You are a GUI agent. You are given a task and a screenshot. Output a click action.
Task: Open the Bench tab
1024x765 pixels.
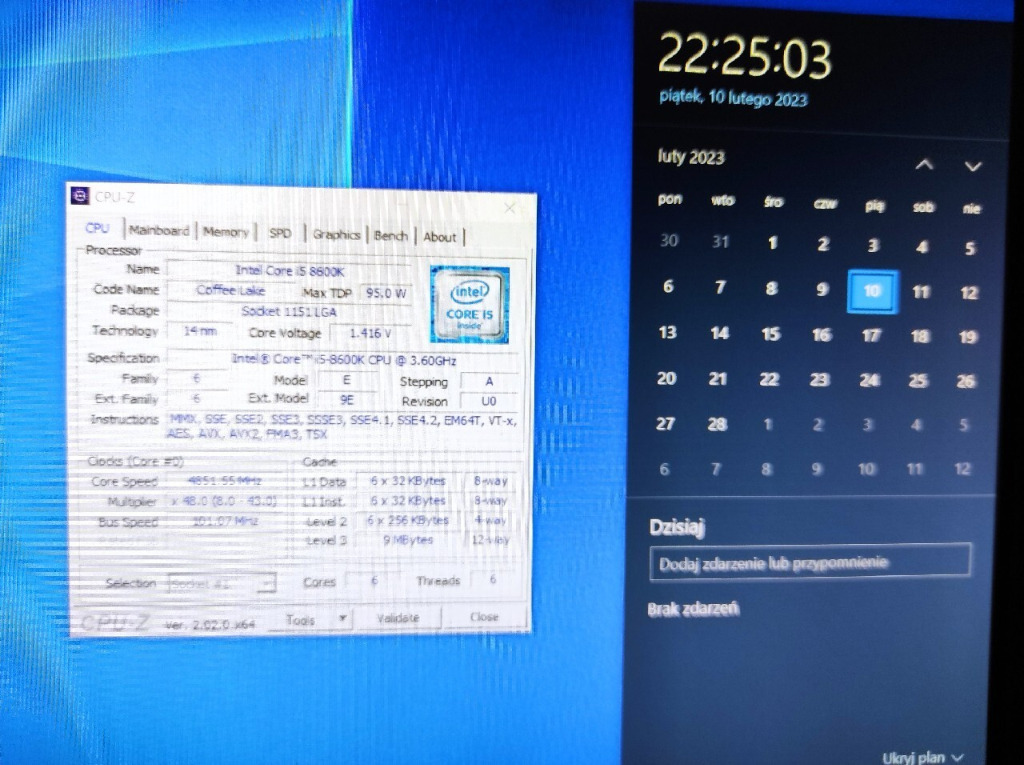(391, 236)
